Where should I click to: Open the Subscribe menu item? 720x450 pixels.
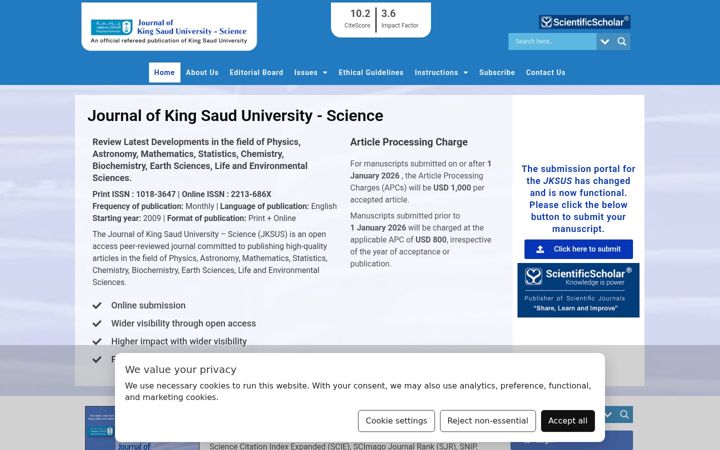497,73
